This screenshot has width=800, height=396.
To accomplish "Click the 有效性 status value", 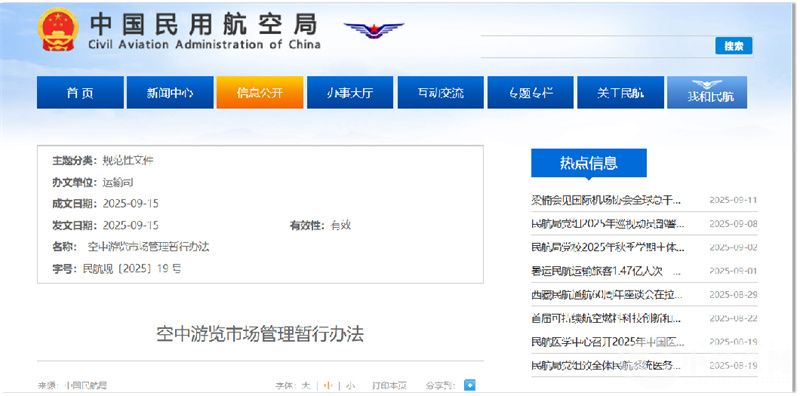I will point(340,225).
